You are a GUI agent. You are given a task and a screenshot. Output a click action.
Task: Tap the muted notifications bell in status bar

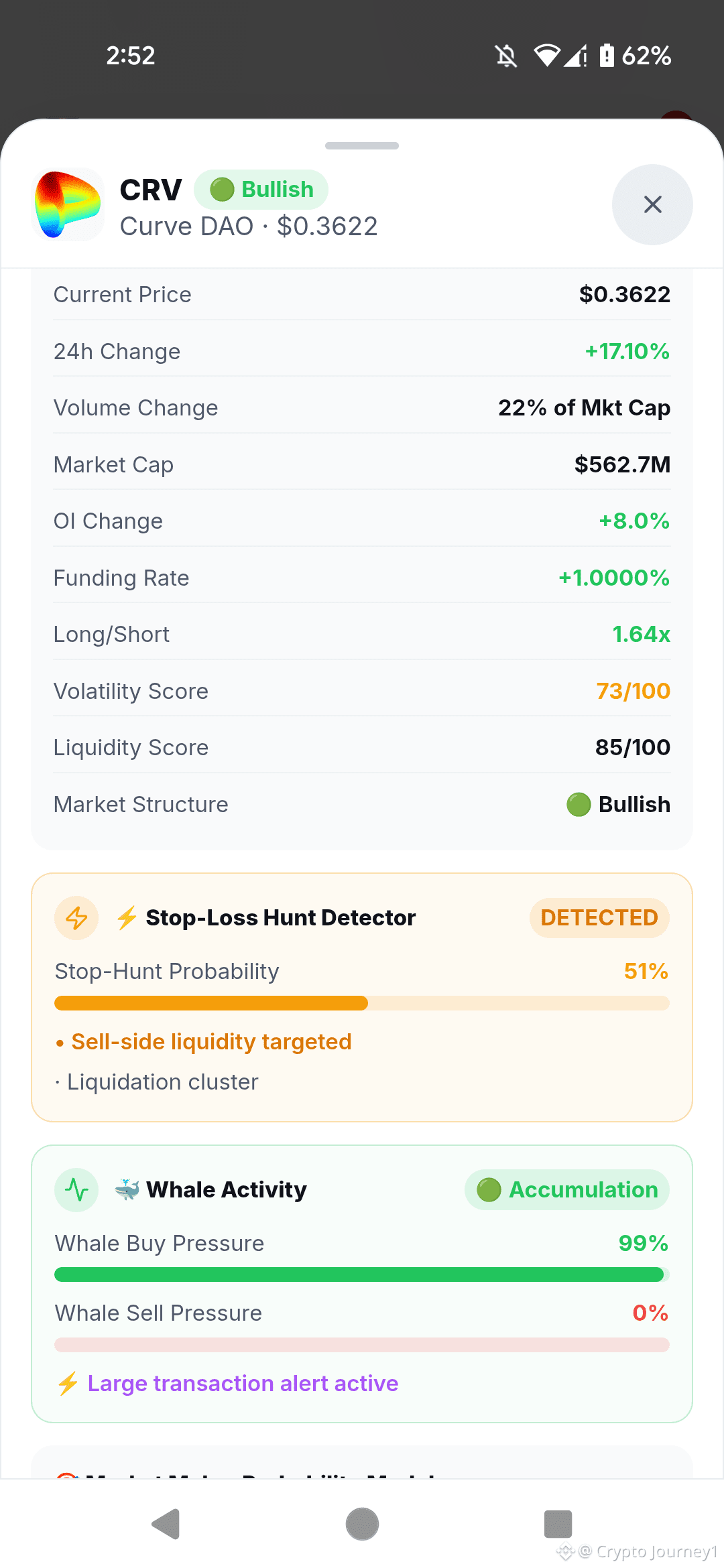pyautogui.click(x=506, y=56)
